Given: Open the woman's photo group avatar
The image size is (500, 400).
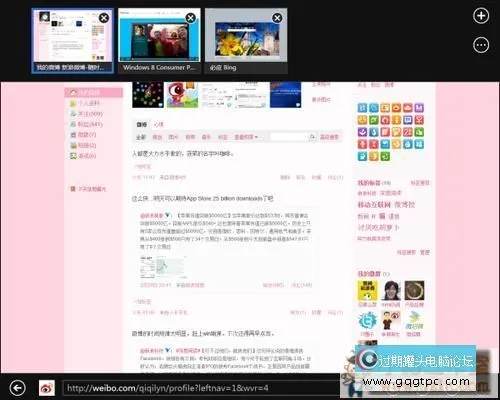Looking at the screenshot, I should click(x=391, y=291).
